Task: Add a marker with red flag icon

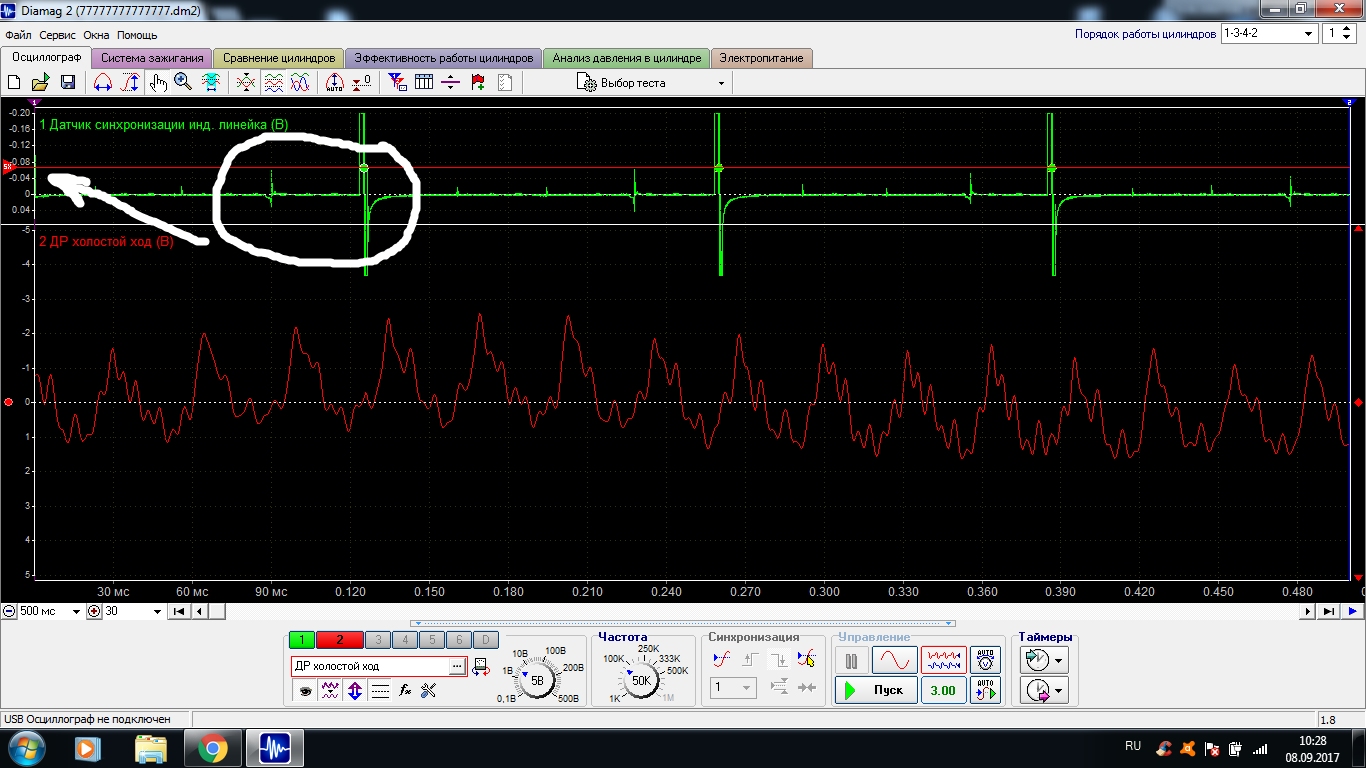Action: pos(478,83)
